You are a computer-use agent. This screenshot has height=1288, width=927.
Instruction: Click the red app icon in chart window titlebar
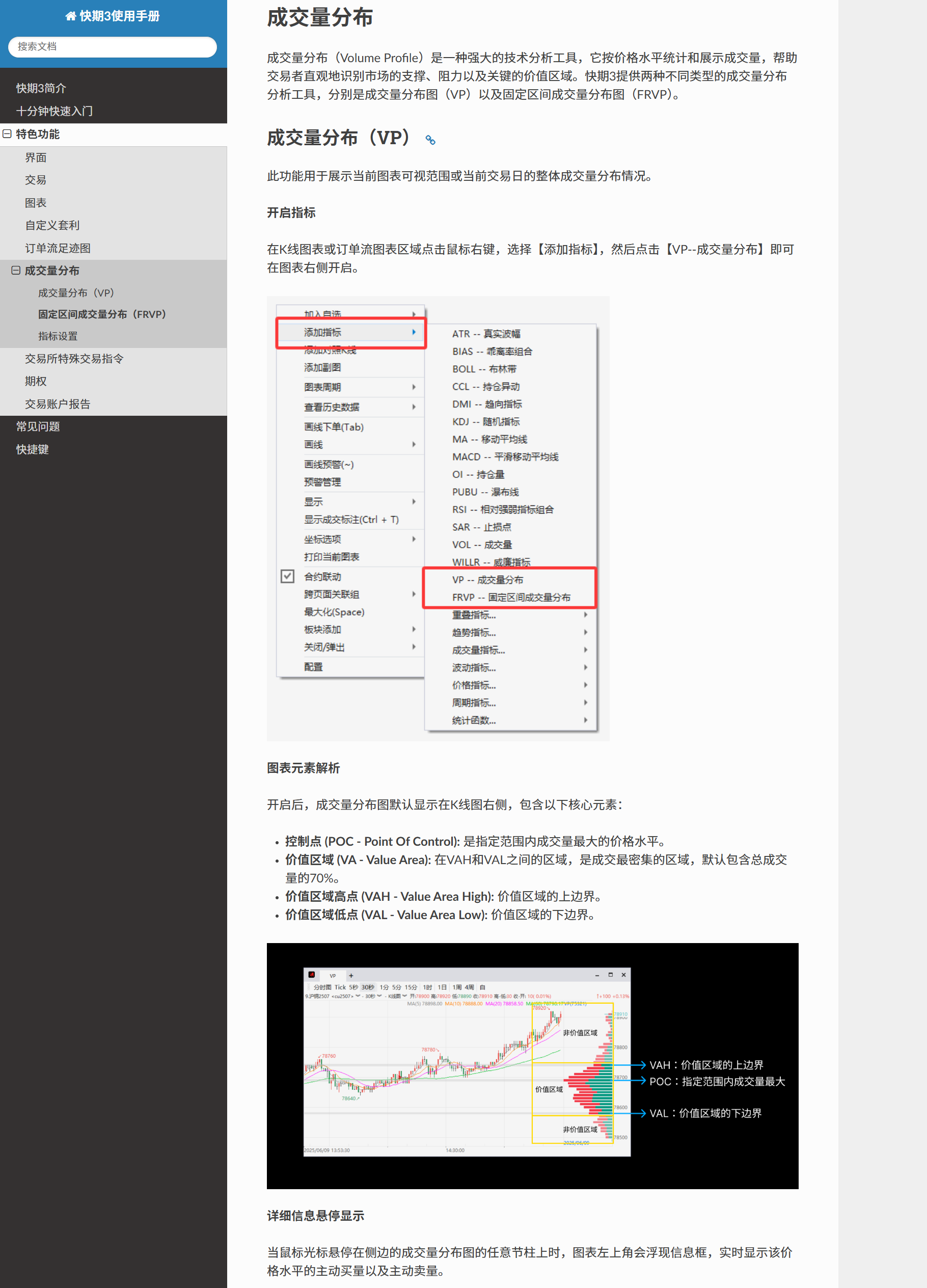coord(312,975)
